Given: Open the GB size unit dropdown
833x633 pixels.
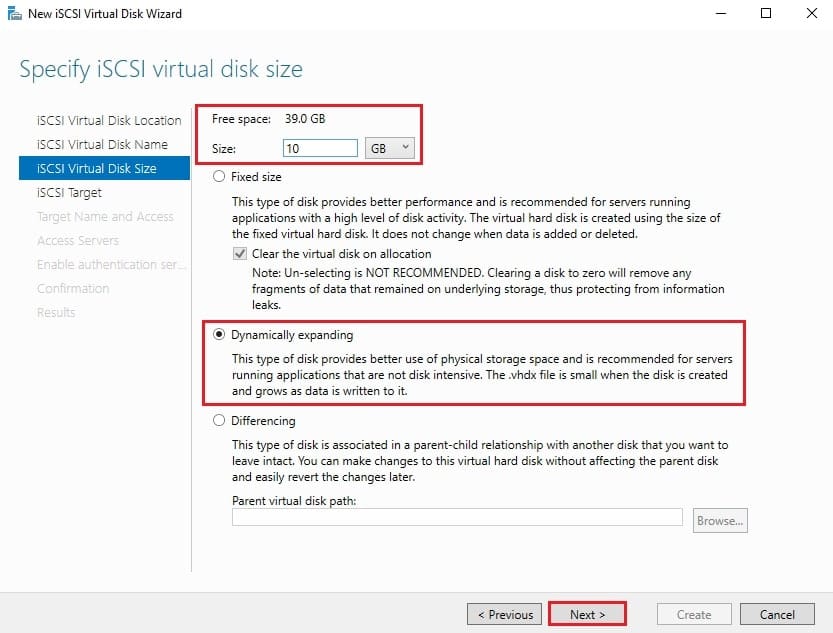Looking at the screenshot, I should point(389,148).
